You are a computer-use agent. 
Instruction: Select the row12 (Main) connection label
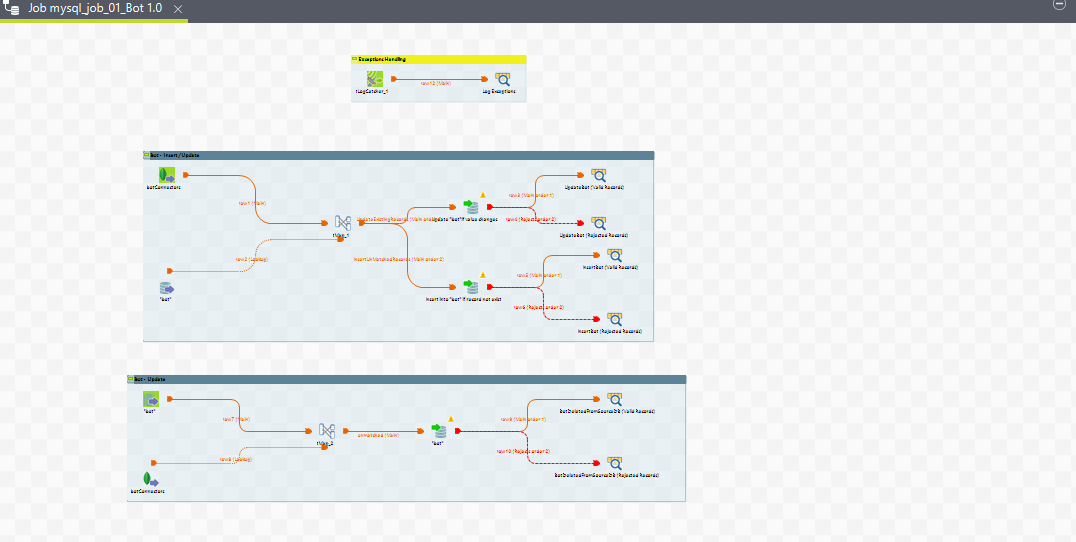(x=435, y=83)
